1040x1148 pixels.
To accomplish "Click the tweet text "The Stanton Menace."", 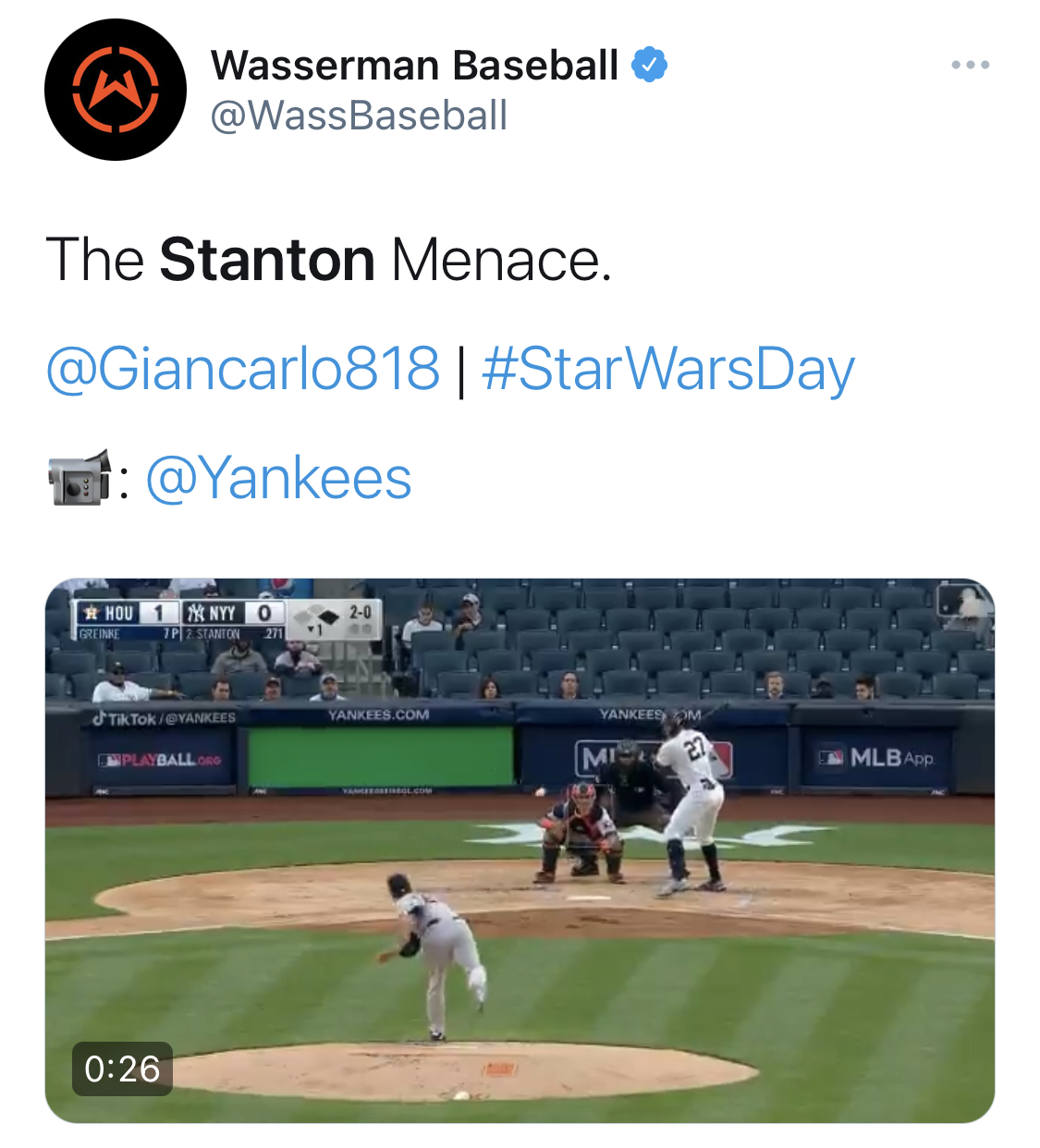I will pyautogui.click(x=328, y=260).
